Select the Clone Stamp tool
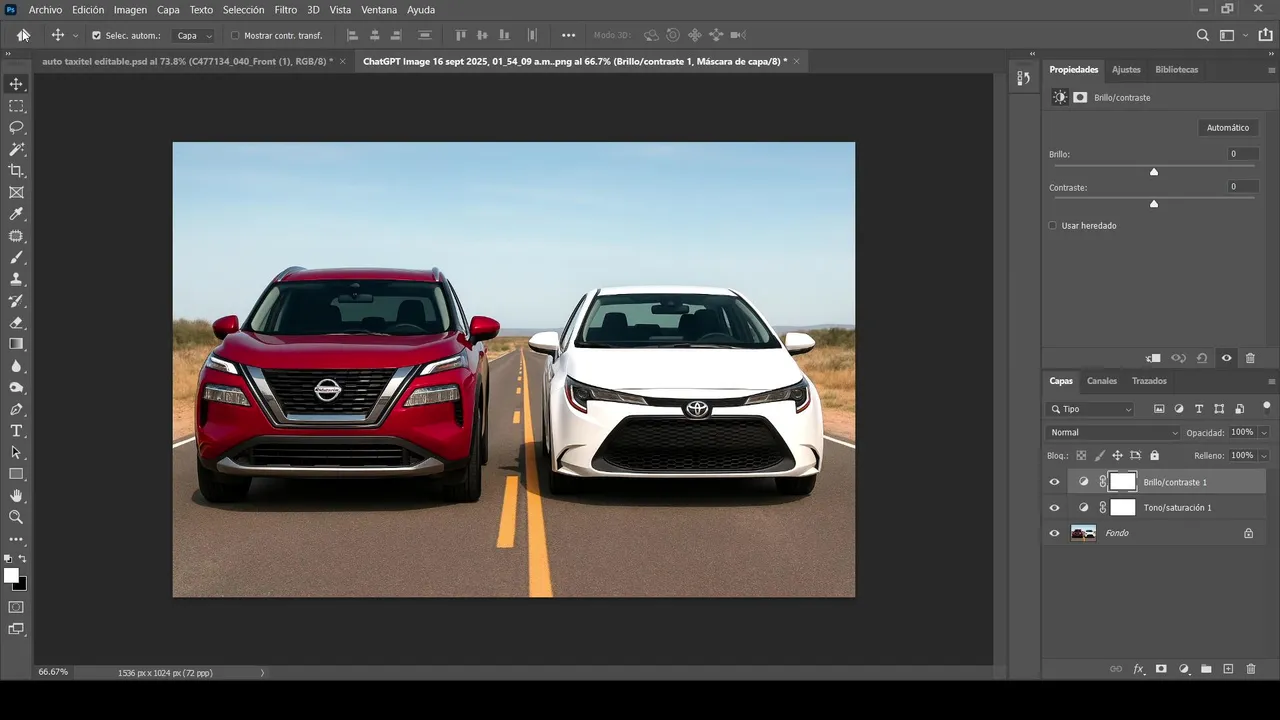 16,279
